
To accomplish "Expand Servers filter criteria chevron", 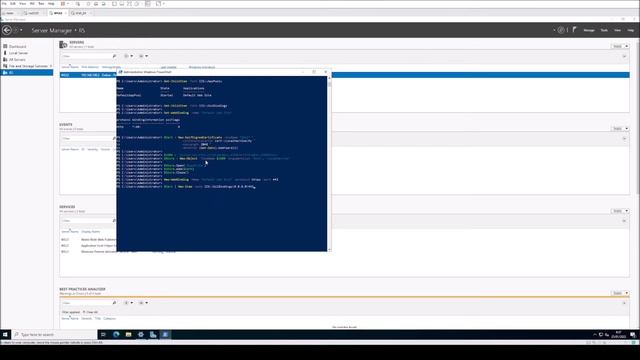I will 624,56.
